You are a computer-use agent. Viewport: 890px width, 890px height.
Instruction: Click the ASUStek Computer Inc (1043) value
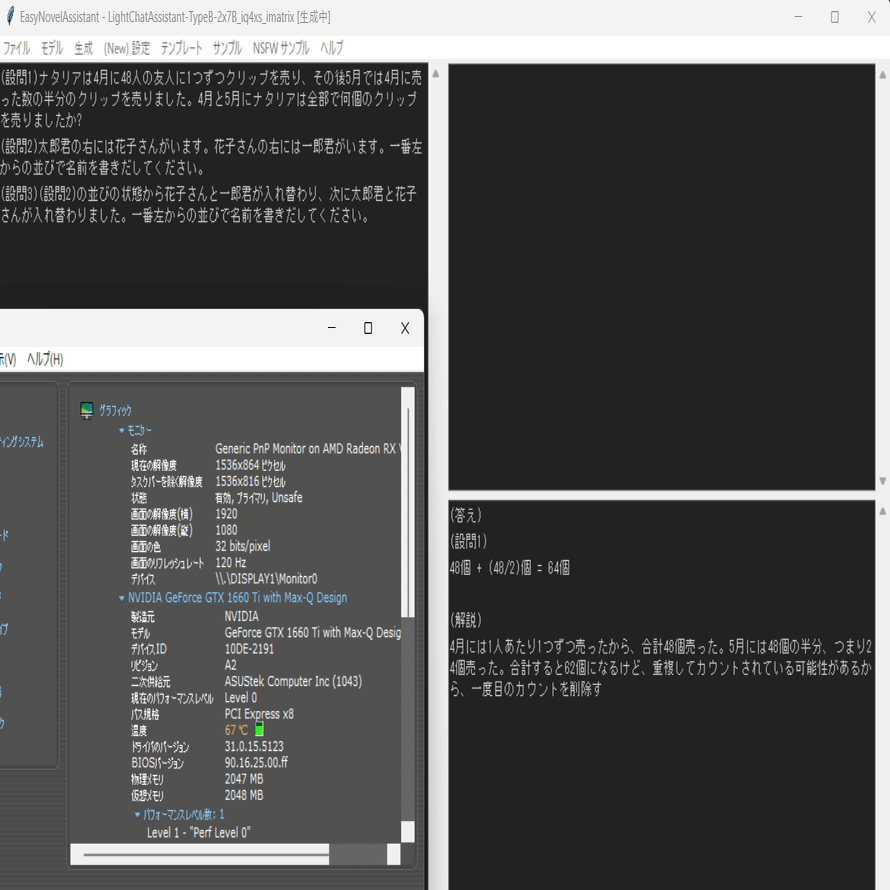point(293,682)
